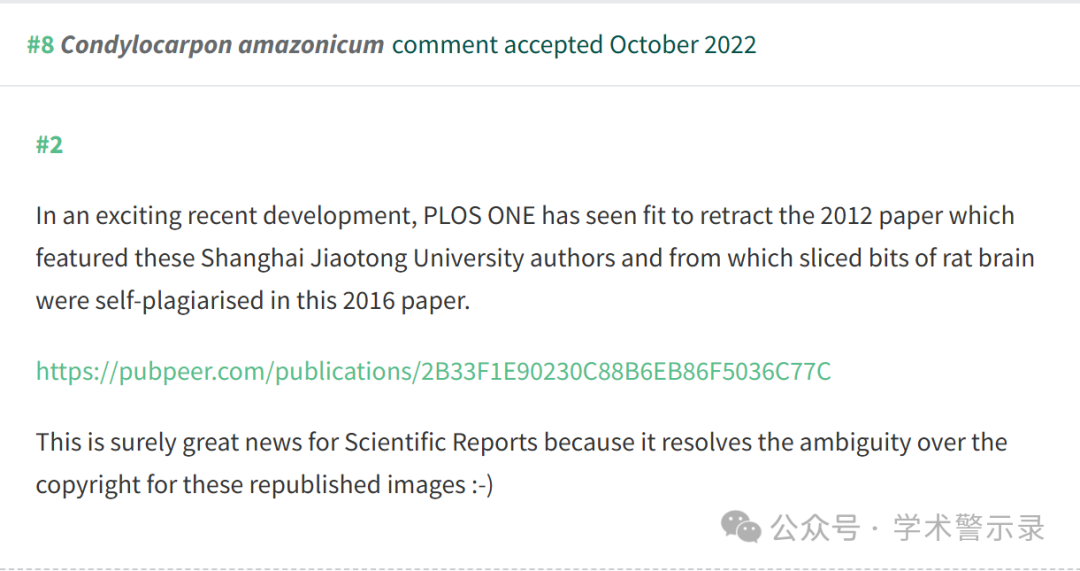Open the #8 comment permalink
1080x571 pixels.
pyautogui.click(x=40, y=45)
